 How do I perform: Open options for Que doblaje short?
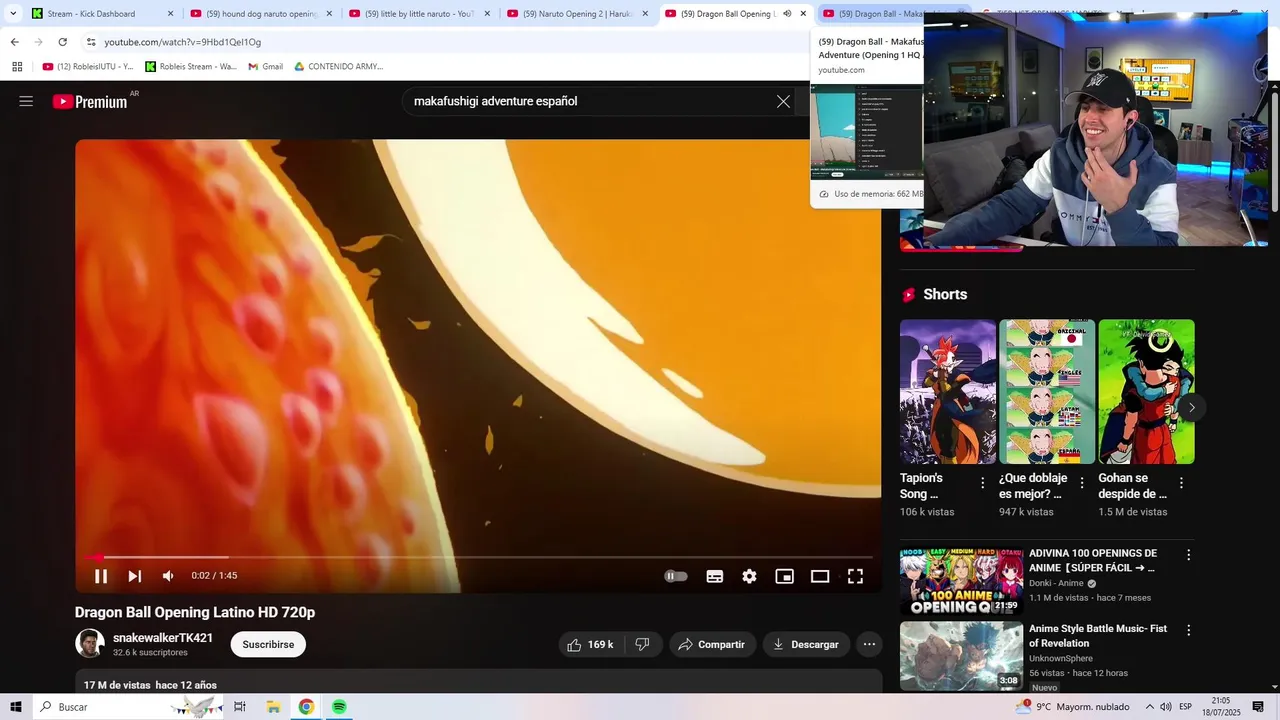pyautogui.click(x=1081, y=483)
